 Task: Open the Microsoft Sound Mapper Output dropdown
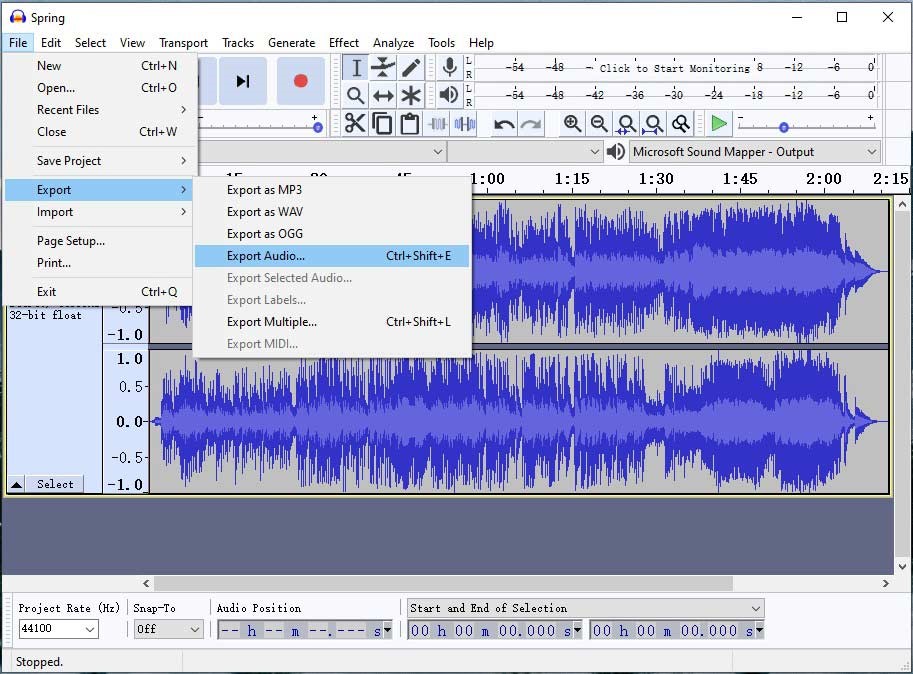(755, 152)
